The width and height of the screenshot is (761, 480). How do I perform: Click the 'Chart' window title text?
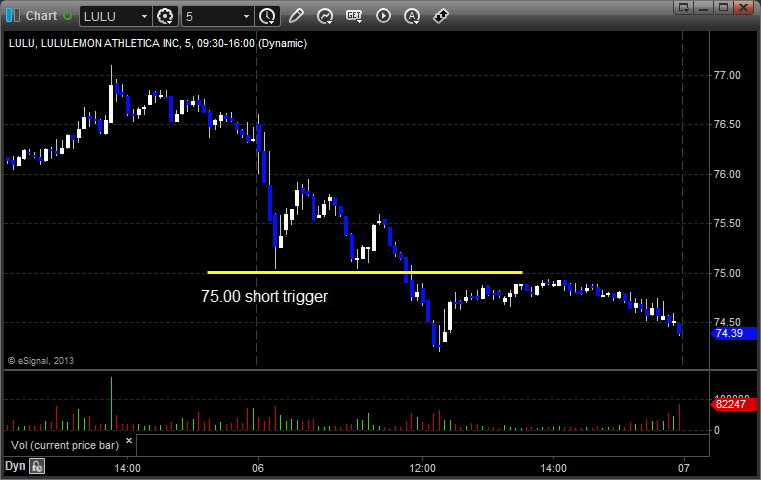coord(41,16)
